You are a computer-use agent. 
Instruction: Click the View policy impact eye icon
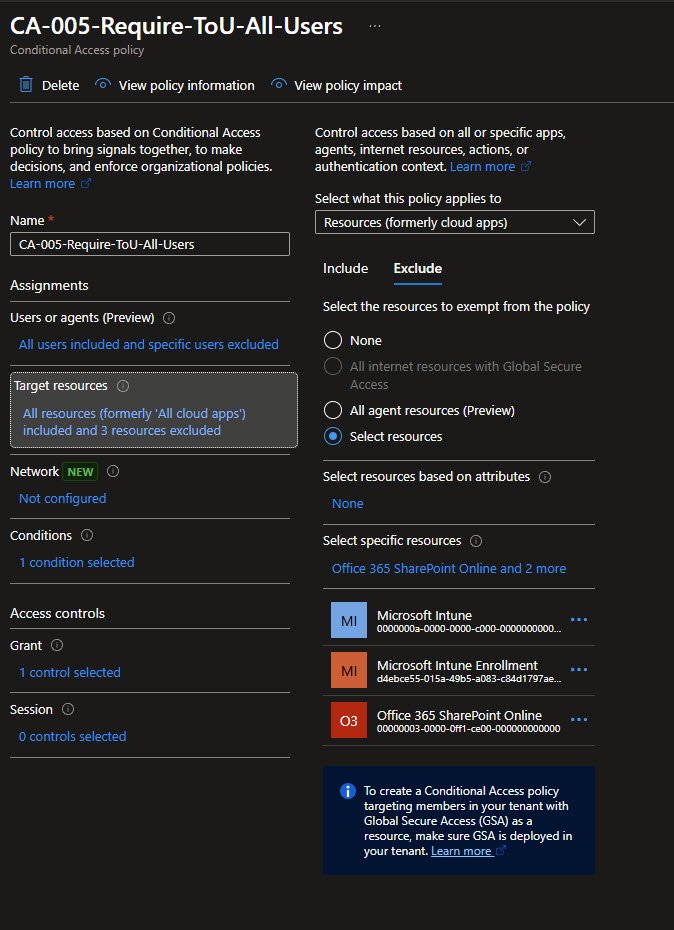pos(278,85)
